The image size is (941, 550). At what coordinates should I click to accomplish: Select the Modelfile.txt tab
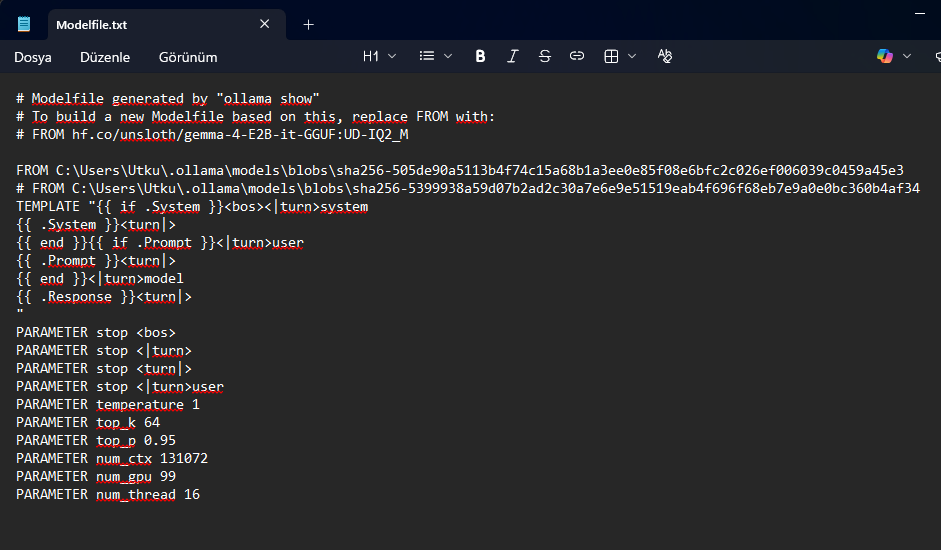[x=166, y=25]
